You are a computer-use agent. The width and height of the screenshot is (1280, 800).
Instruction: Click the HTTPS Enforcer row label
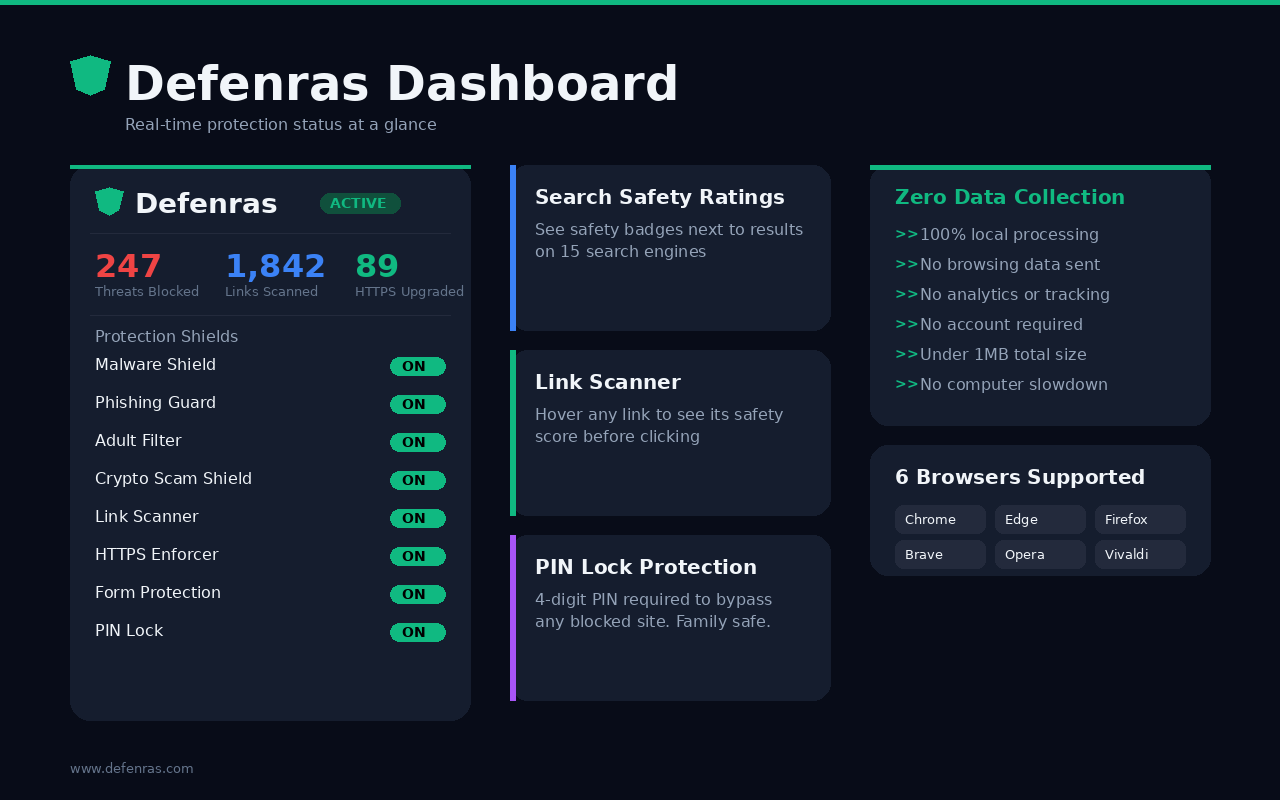pos(156,555)
